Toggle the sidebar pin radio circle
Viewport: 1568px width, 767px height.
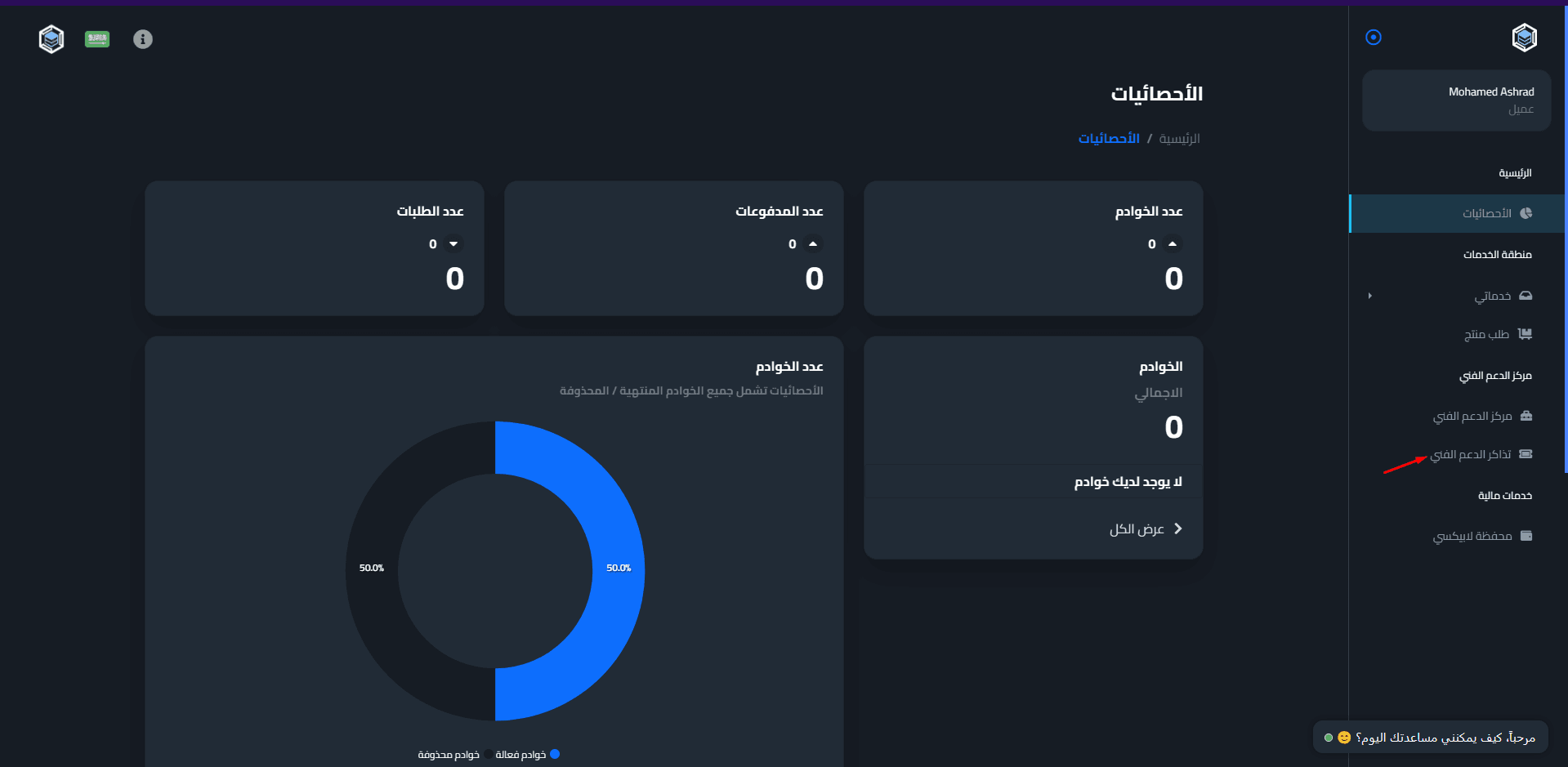pos(1374,38)
